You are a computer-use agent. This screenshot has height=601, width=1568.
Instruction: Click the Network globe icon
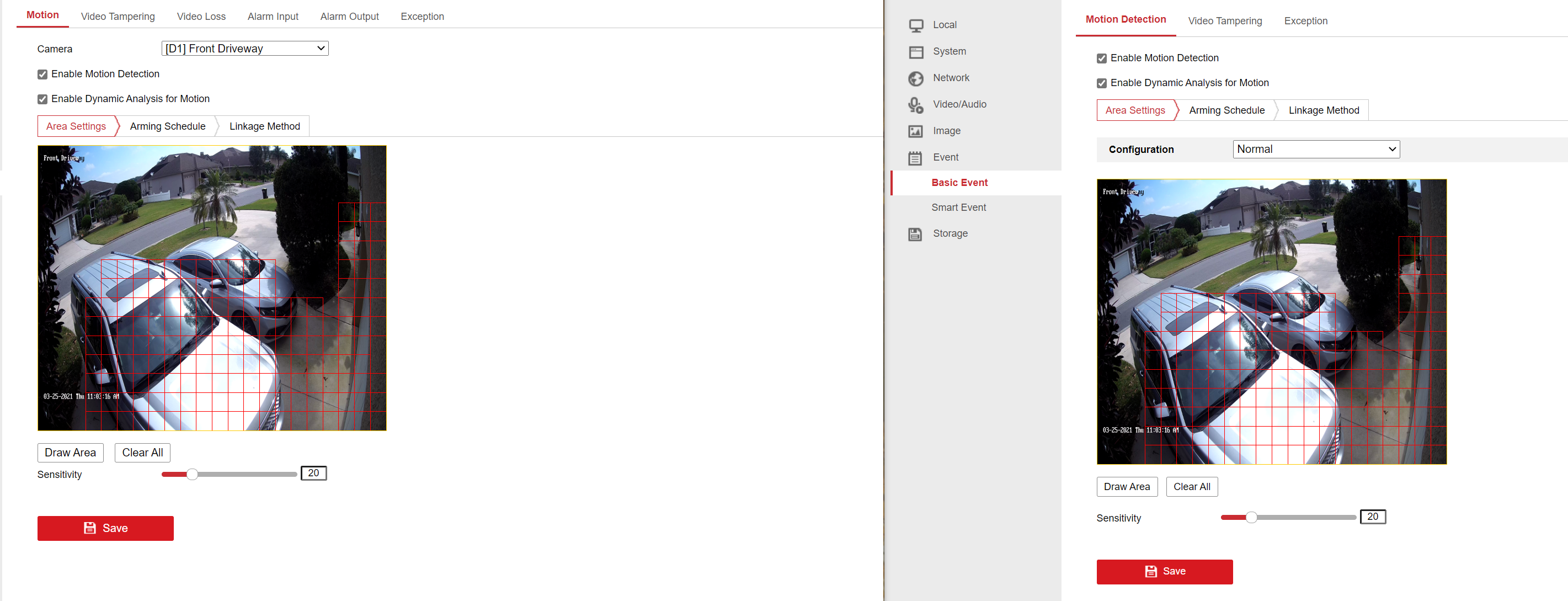click(x=915, y=78)
